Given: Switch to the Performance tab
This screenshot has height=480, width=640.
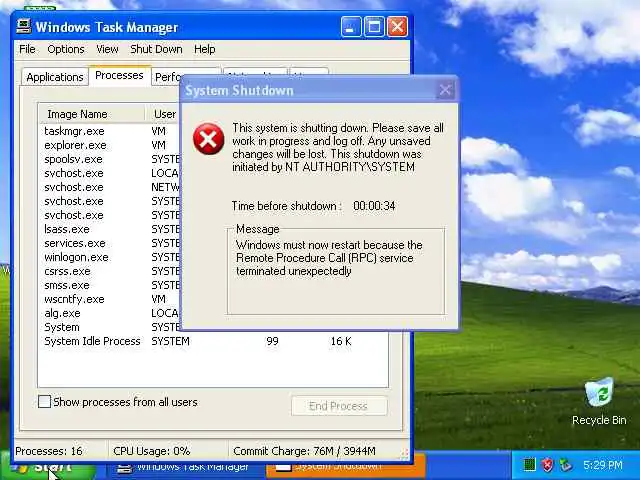Looking at the screenshot, I should pos(167,77).
